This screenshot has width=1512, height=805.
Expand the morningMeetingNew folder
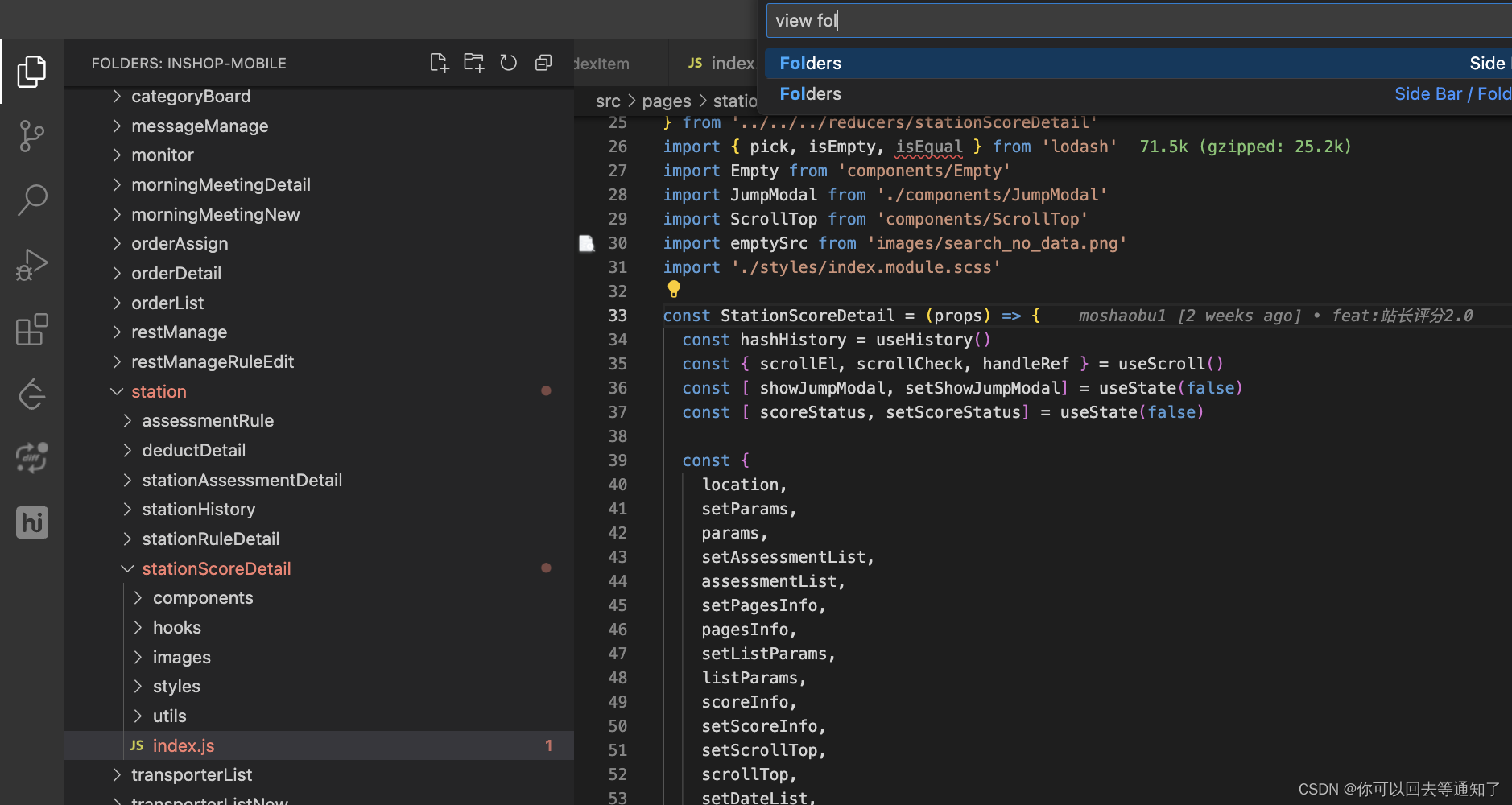(117, 214)
